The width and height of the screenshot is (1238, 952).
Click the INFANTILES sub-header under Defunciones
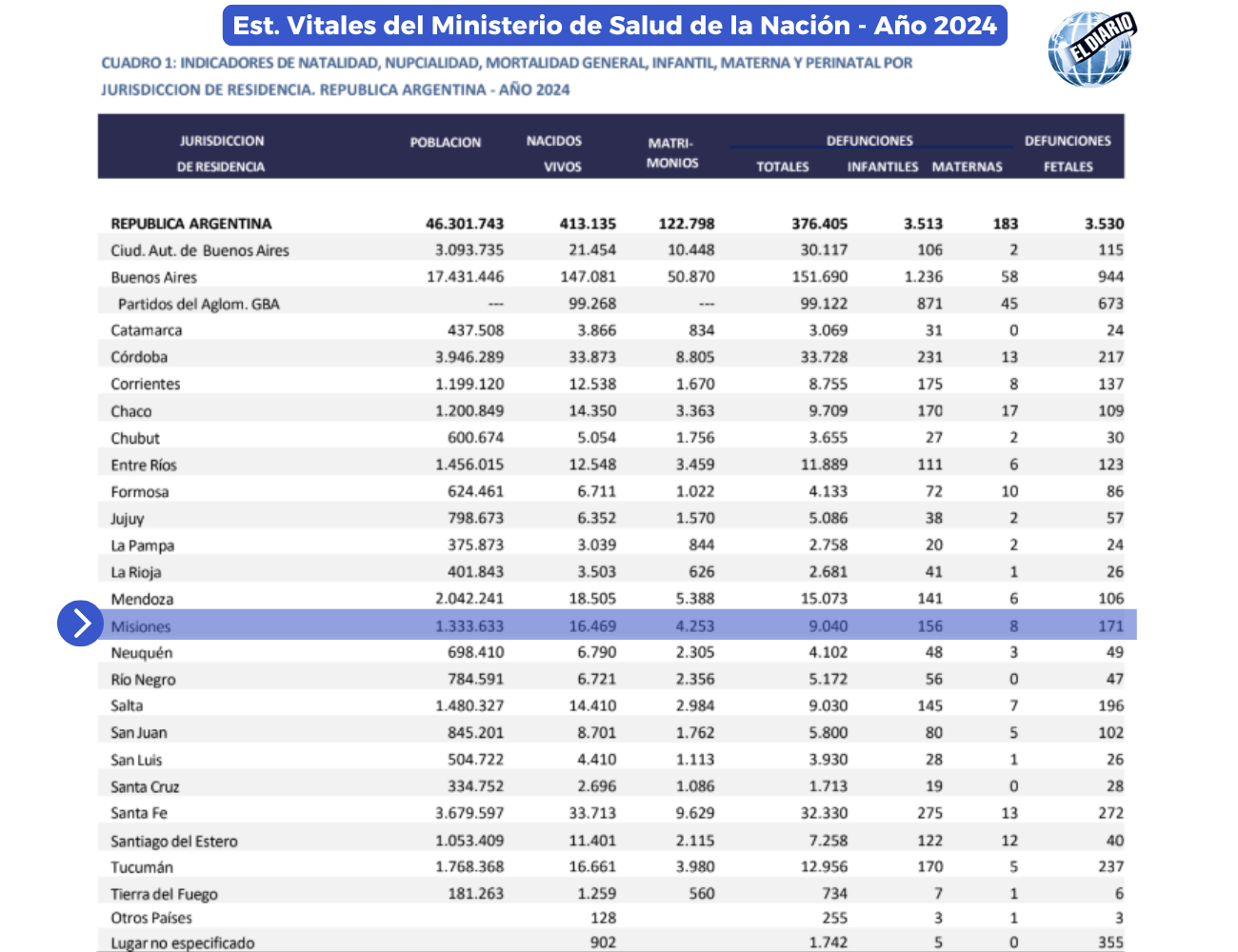pos(883,167)
